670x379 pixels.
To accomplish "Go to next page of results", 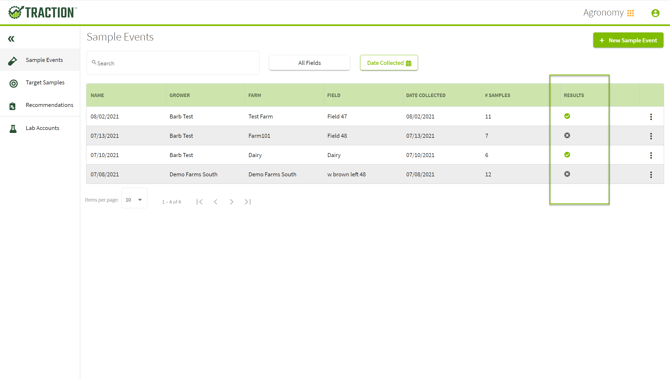I will click(232, 202).
